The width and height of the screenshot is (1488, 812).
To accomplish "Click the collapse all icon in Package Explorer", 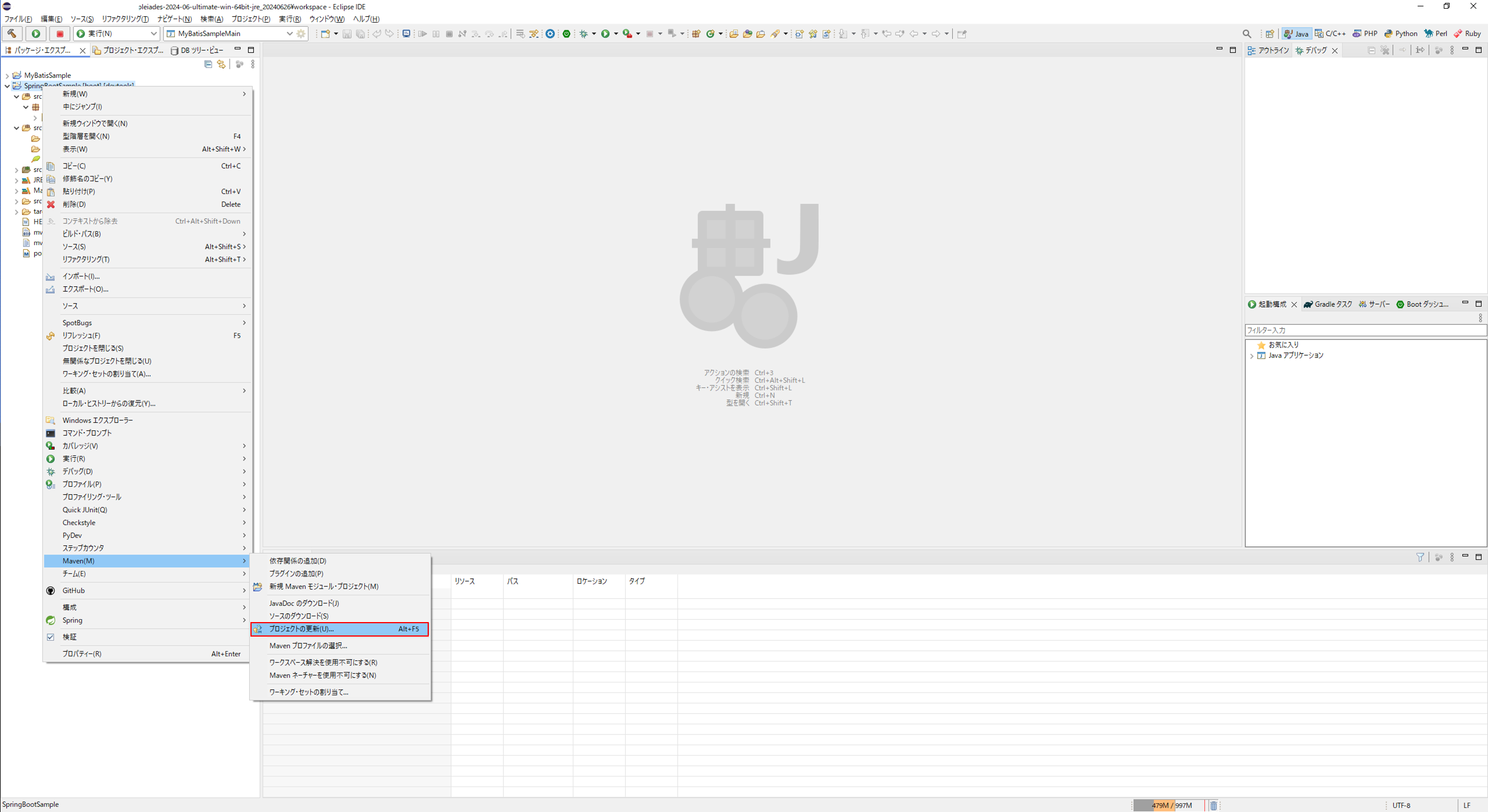I will point(208,64).
